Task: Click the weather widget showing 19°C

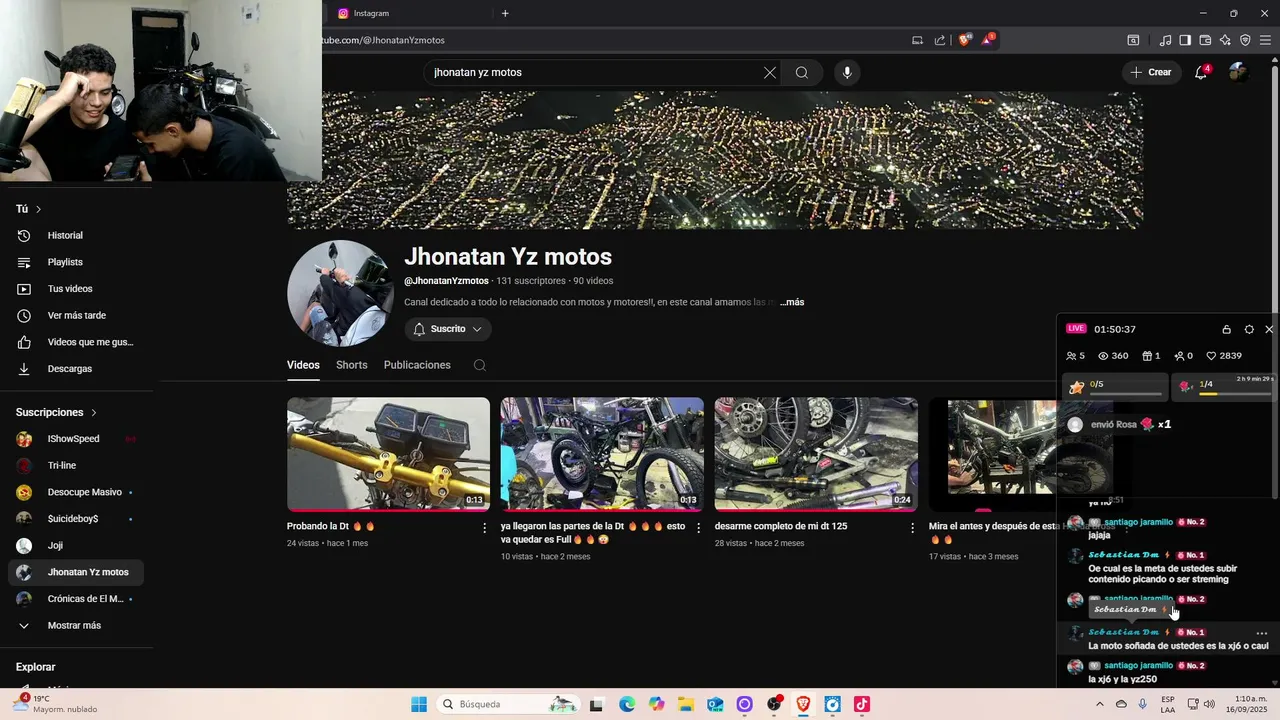Action: (x=55, y=704)
